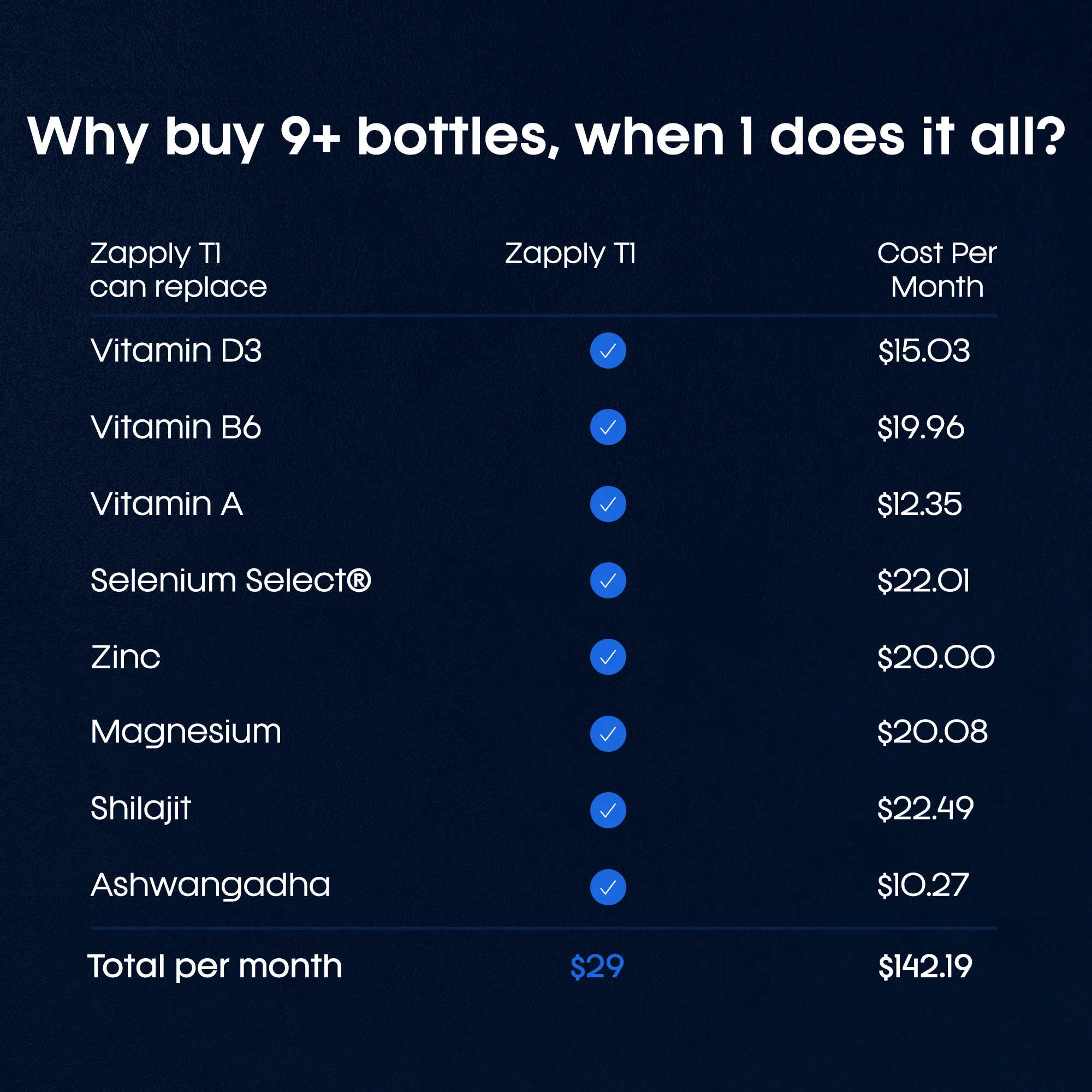Click the center 'Zapply T1' column header
Screen dimensions: 1092x1092
569,254
